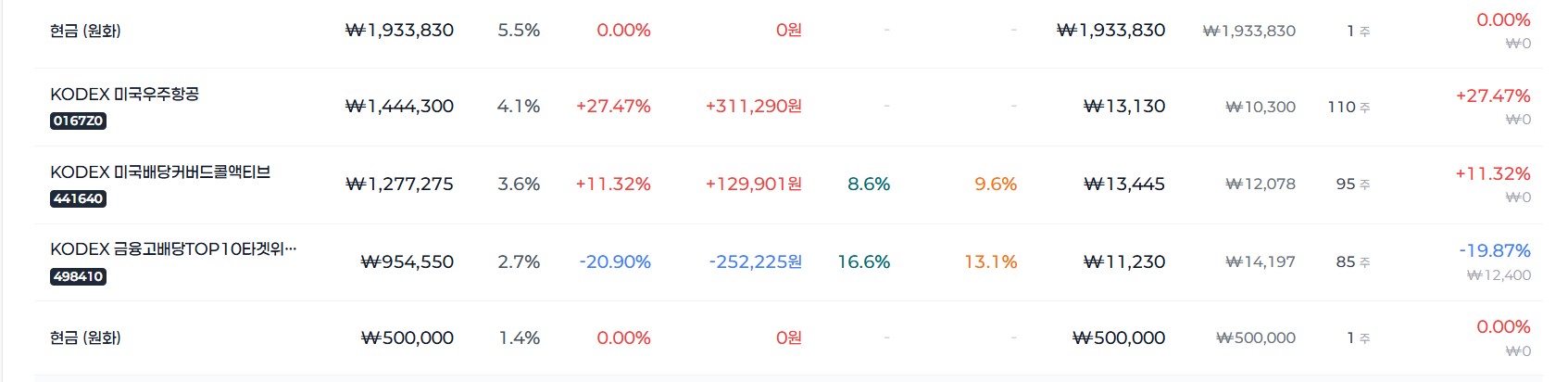Click the +129,901원 profit value
This screenshot has height=382, width=1568.
click(x=754, y=184)
